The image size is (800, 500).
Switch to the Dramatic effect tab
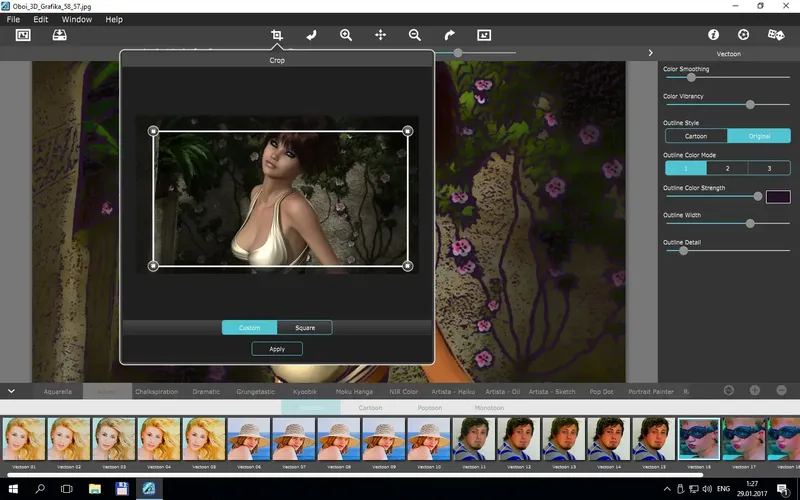click(206, 392)
